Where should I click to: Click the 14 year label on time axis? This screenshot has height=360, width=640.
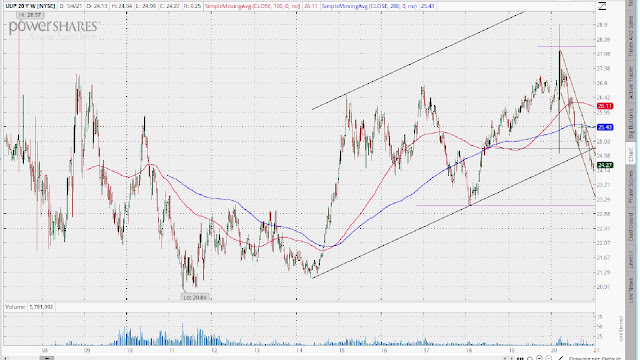[299, 350]
